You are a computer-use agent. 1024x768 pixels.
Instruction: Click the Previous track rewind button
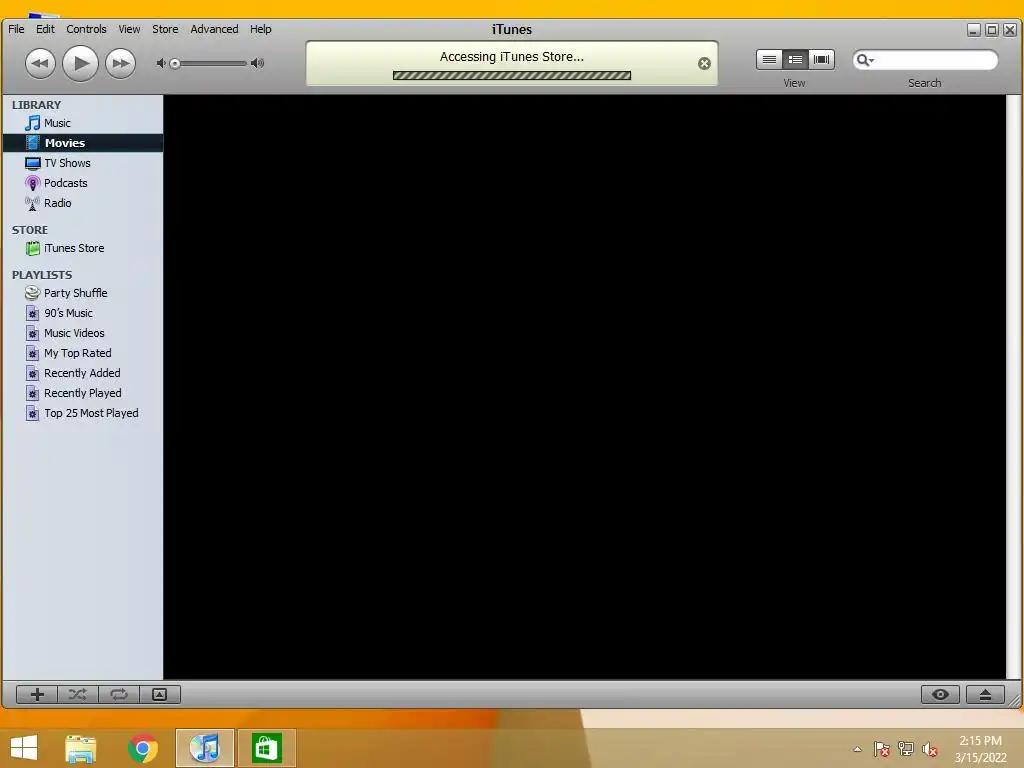[40, 63]
